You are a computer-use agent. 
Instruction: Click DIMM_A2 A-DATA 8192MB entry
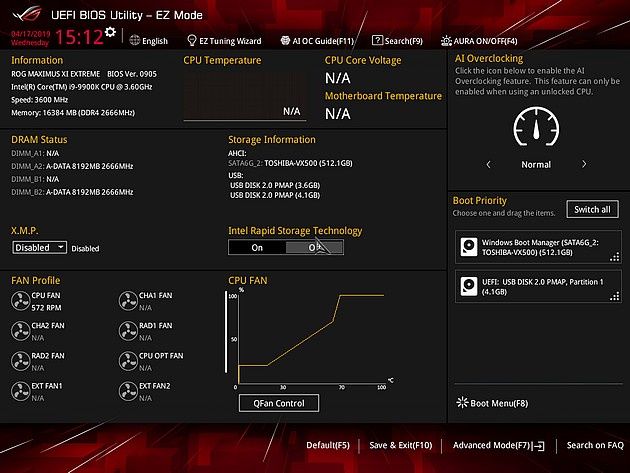[x=72, y=166]
